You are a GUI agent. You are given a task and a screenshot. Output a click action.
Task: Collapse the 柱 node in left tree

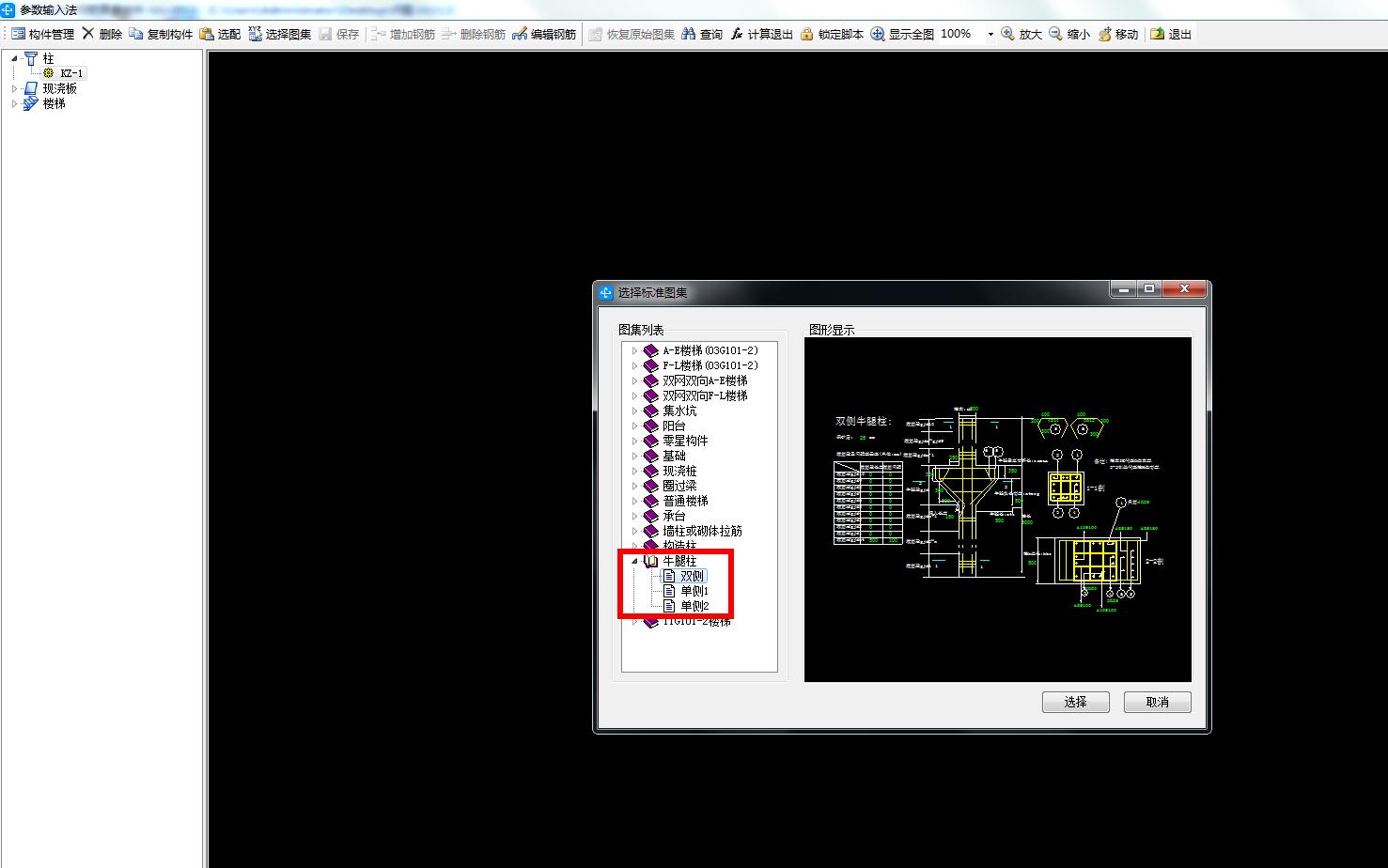[x=14, y=58]
